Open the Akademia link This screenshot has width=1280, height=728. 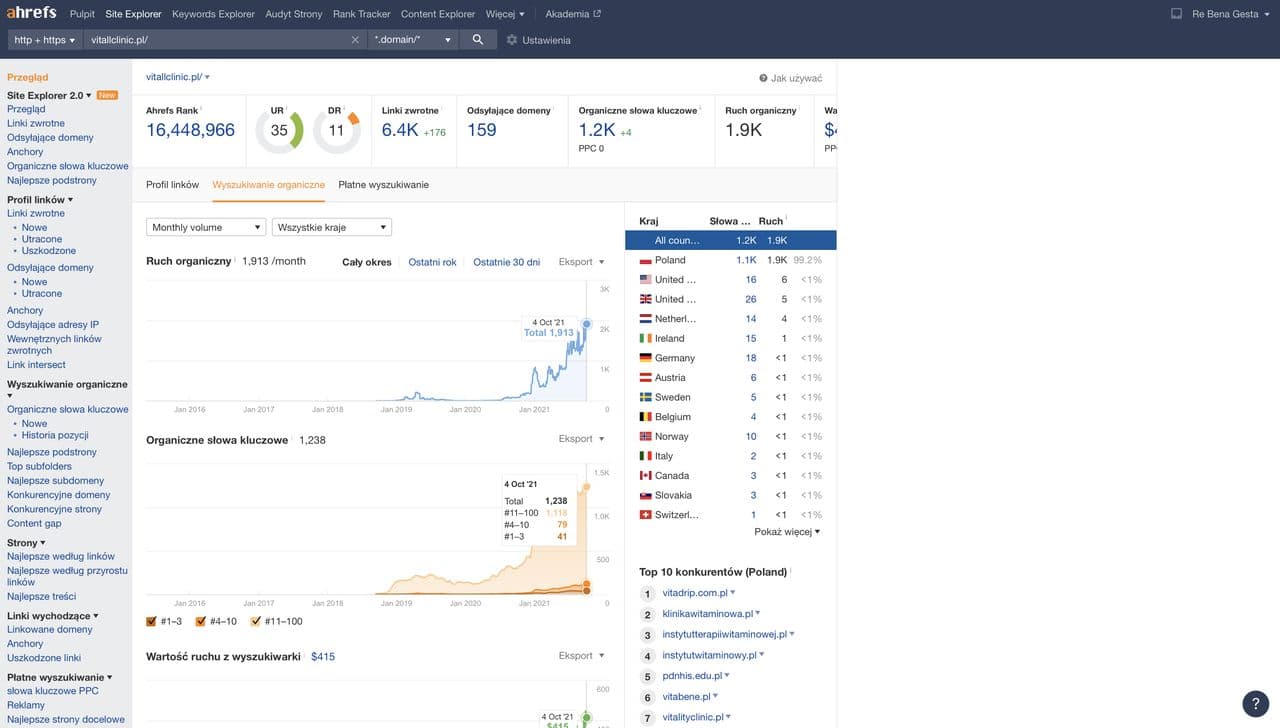tap(573, 14)
